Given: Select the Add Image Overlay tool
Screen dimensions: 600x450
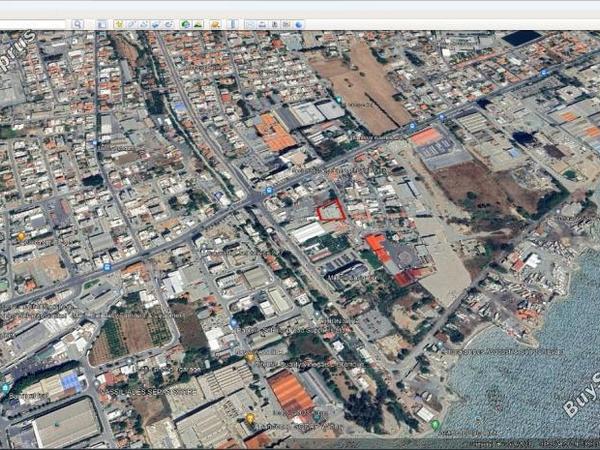Looking at the screenshot, I should point(156,24).
